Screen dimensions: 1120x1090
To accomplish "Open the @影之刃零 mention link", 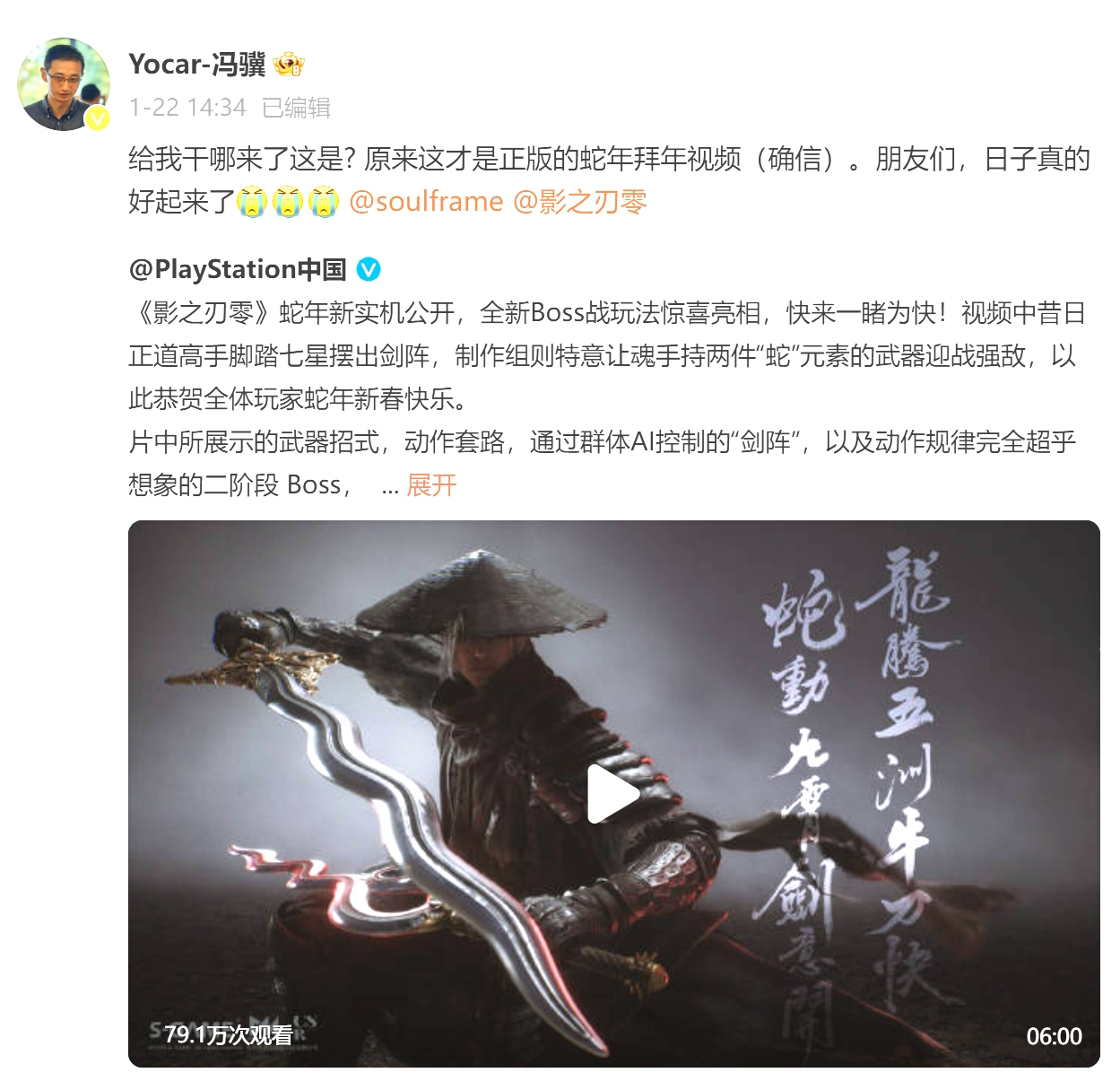I will click(579, 202).
